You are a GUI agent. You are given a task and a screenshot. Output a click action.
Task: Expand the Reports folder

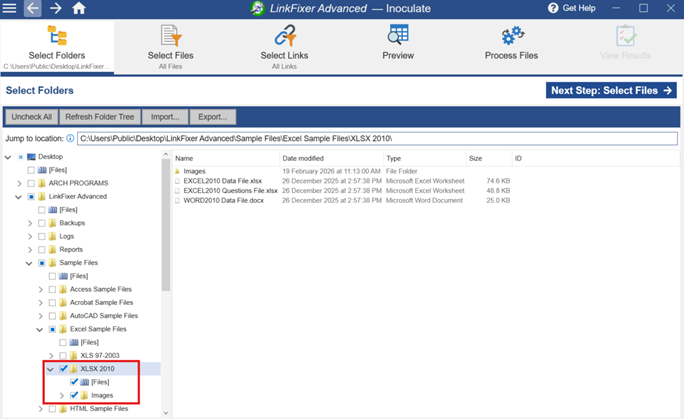[30, 250]
